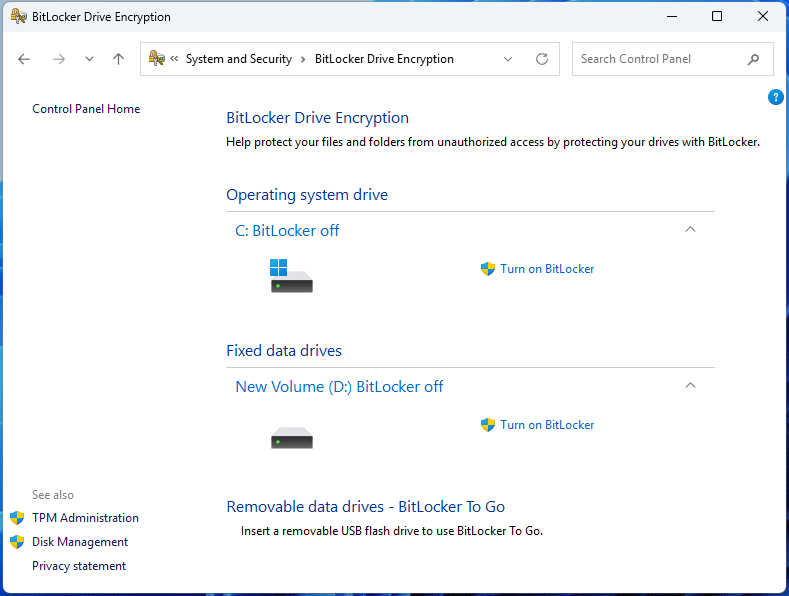Refresh the Control Panel page
The width and height of the screenshot is (789, 596).
click(x=542, y=59)
